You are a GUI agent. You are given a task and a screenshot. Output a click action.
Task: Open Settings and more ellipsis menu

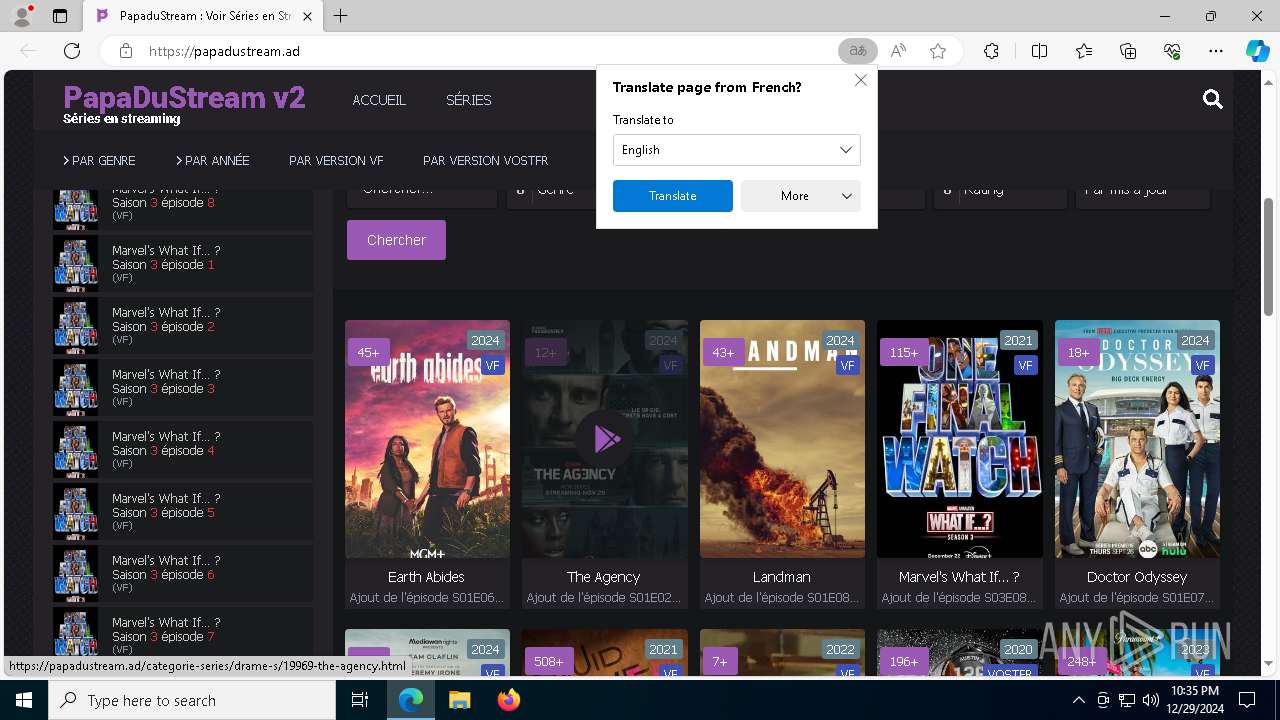pos(1216,51)
